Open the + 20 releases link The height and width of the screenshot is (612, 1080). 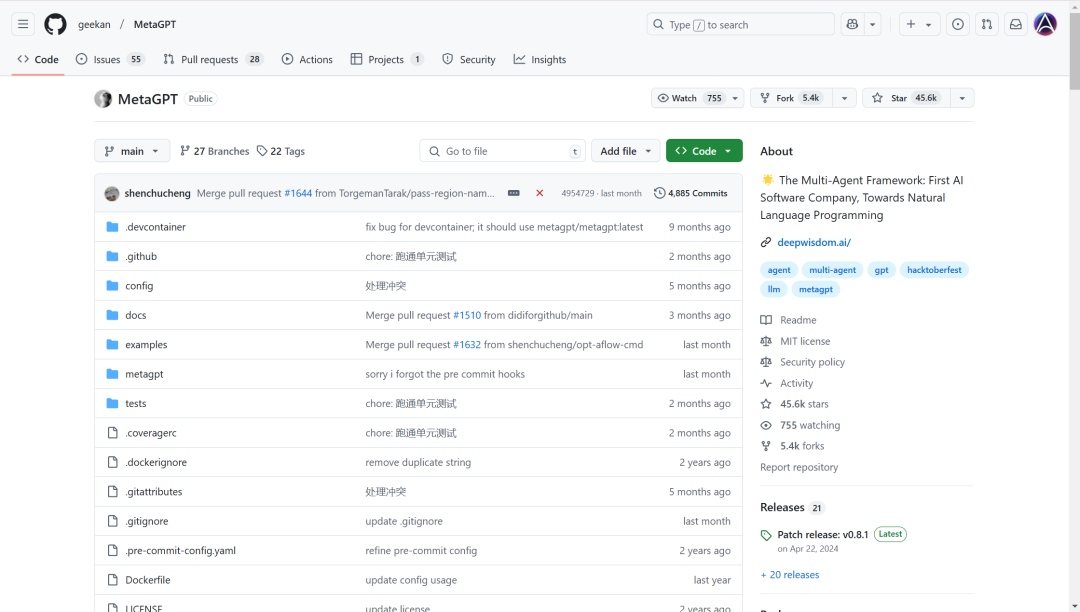(x=790, y=575)
